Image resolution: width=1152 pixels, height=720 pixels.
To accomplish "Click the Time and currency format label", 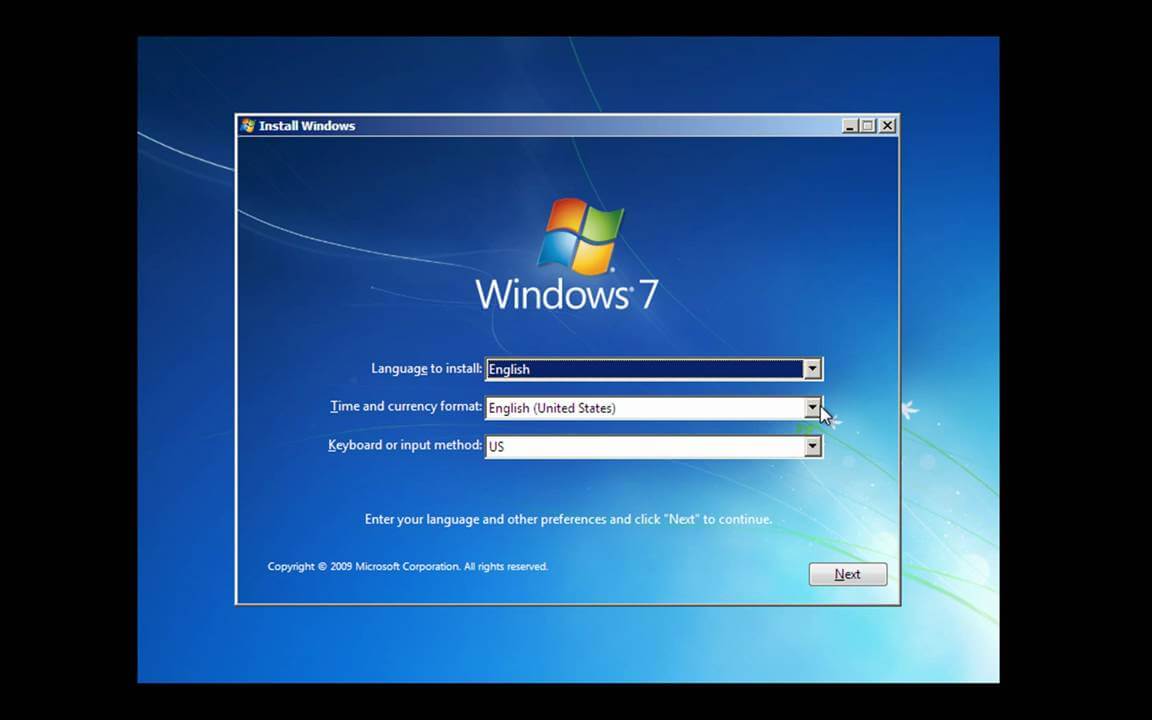I will click(x=405, y=406).
